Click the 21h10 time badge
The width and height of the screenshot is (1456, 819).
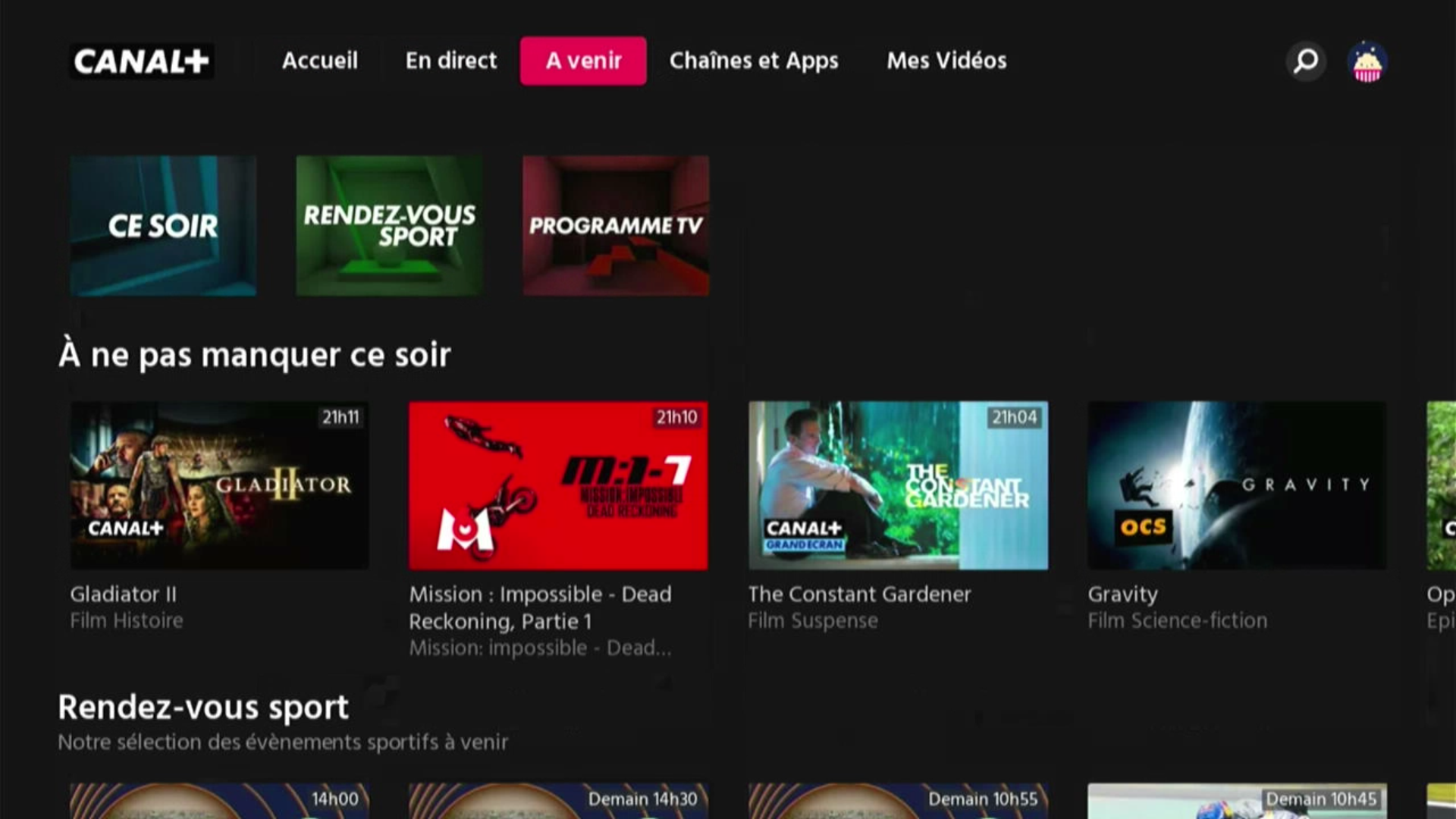676,417
